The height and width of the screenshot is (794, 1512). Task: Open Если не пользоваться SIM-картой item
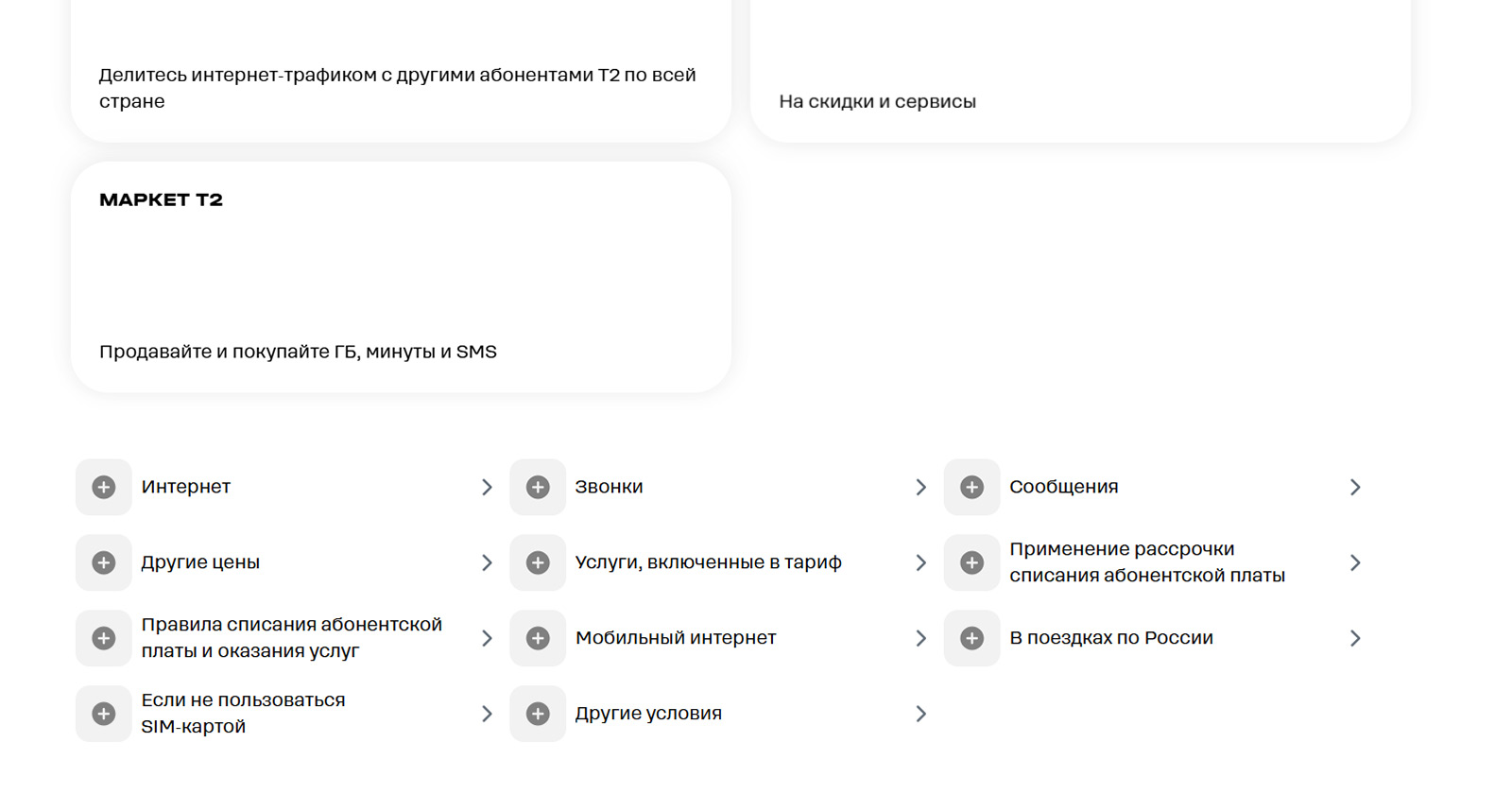(x=243, y=714)
